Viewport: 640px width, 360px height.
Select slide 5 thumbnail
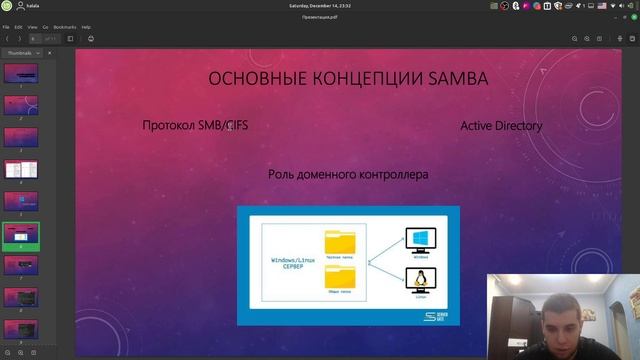[21, 202]
